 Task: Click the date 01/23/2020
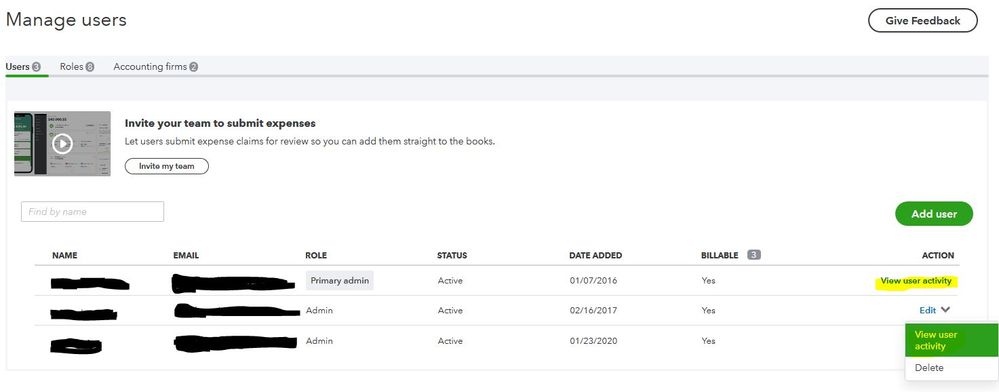594,341
